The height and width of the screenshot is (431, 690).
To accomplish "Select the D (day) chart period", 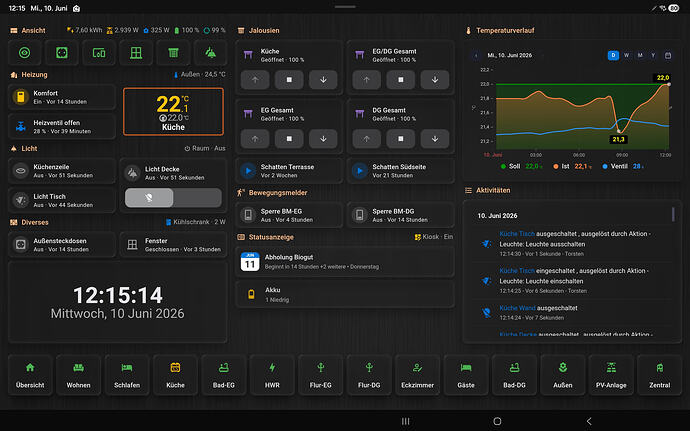I will 613,55.
